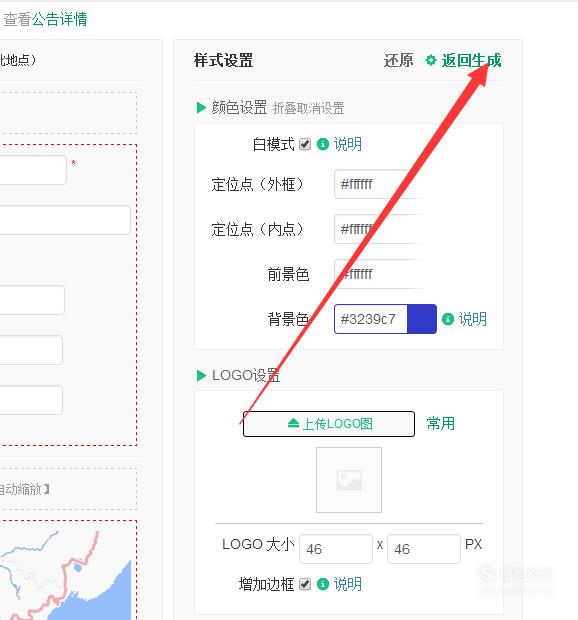Click the 常用 link
The width and height of the screenshot is (578, 620).
click(x=441, y=423)
